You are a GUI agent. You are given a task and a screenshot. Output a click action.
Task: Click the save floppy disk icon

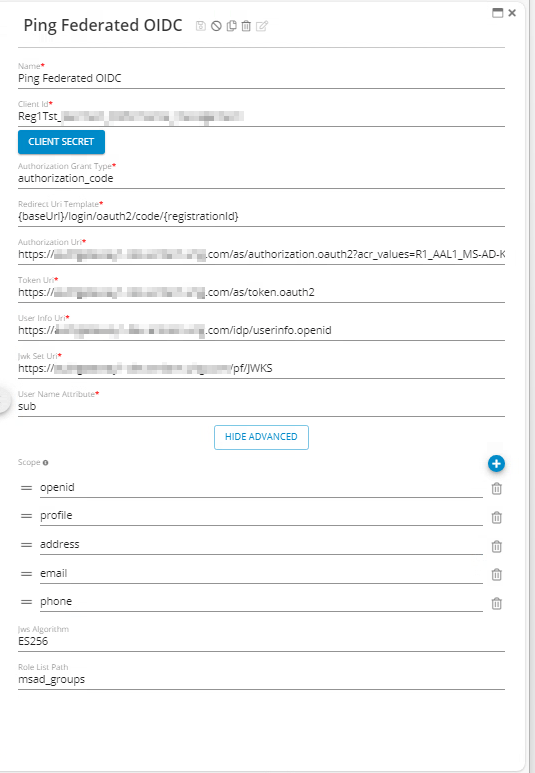200,26
